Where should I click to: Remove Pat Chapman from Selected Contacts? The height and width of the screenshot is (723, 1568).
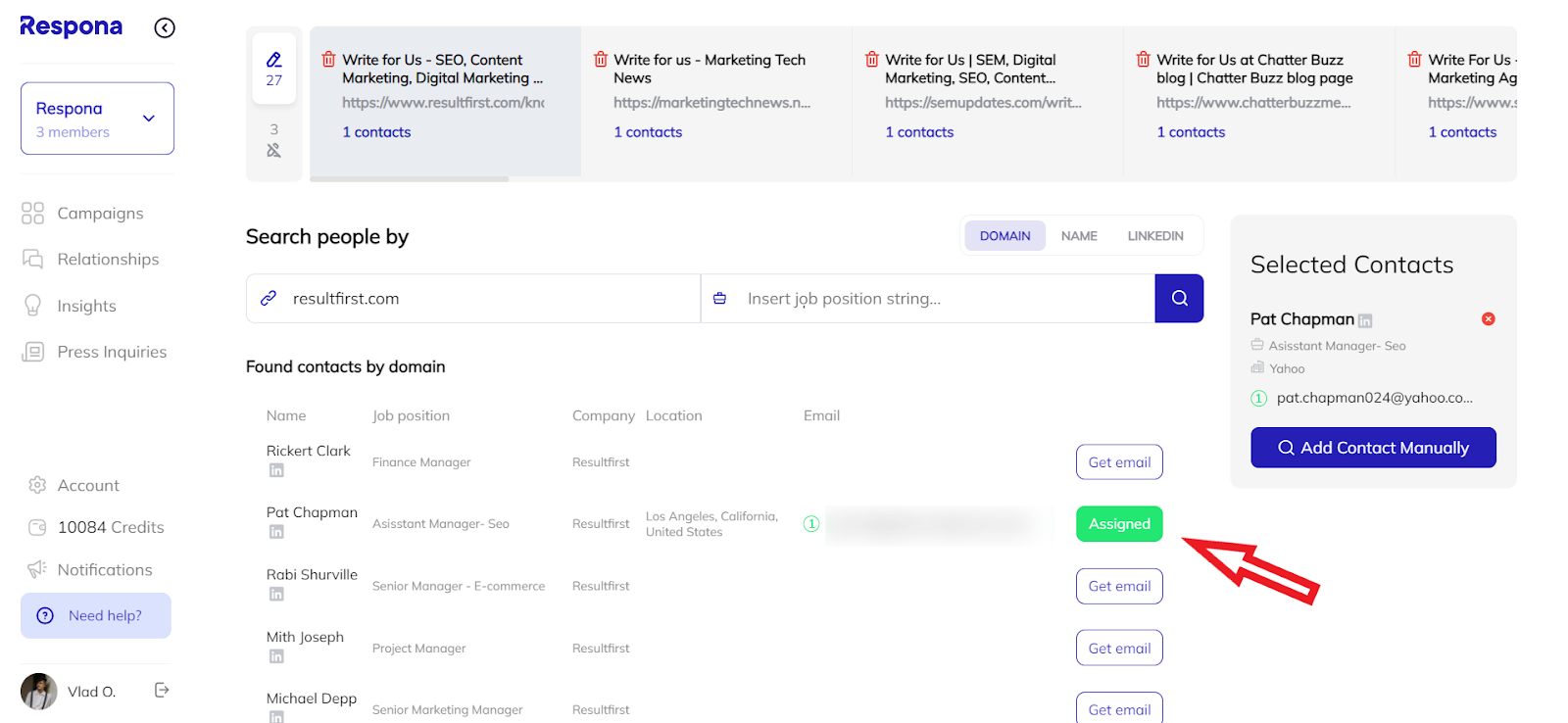1488,319
